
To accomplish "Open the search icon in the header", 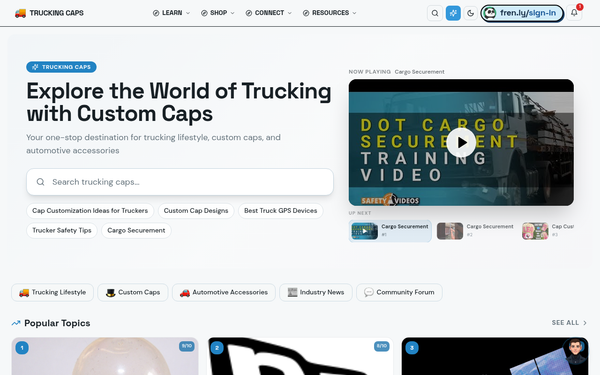I will [x=435, y=13].
